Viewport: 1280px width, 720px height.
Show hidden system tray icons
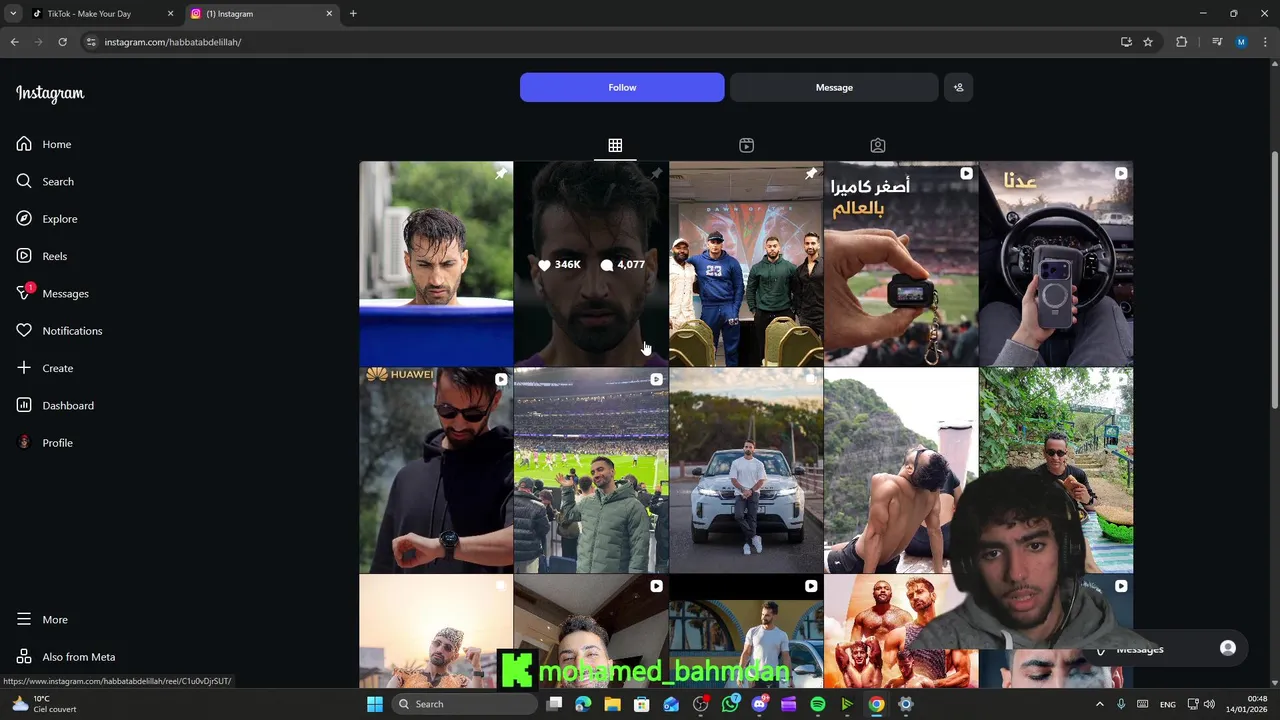coord(1099,704)
